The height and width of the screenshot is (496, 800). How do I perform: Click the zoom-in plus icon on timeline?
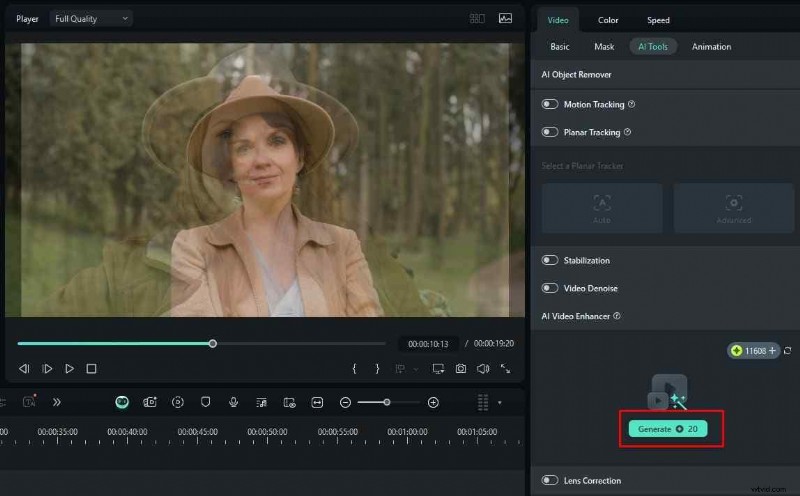(x=433, y=402)
